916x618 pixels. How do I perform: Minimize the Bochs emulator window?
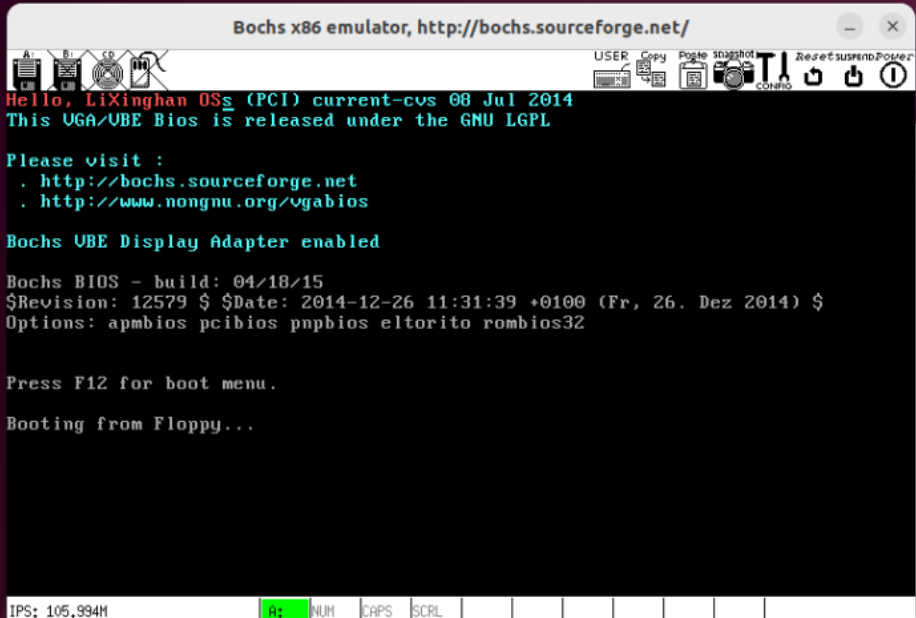(x=850, y=27)
